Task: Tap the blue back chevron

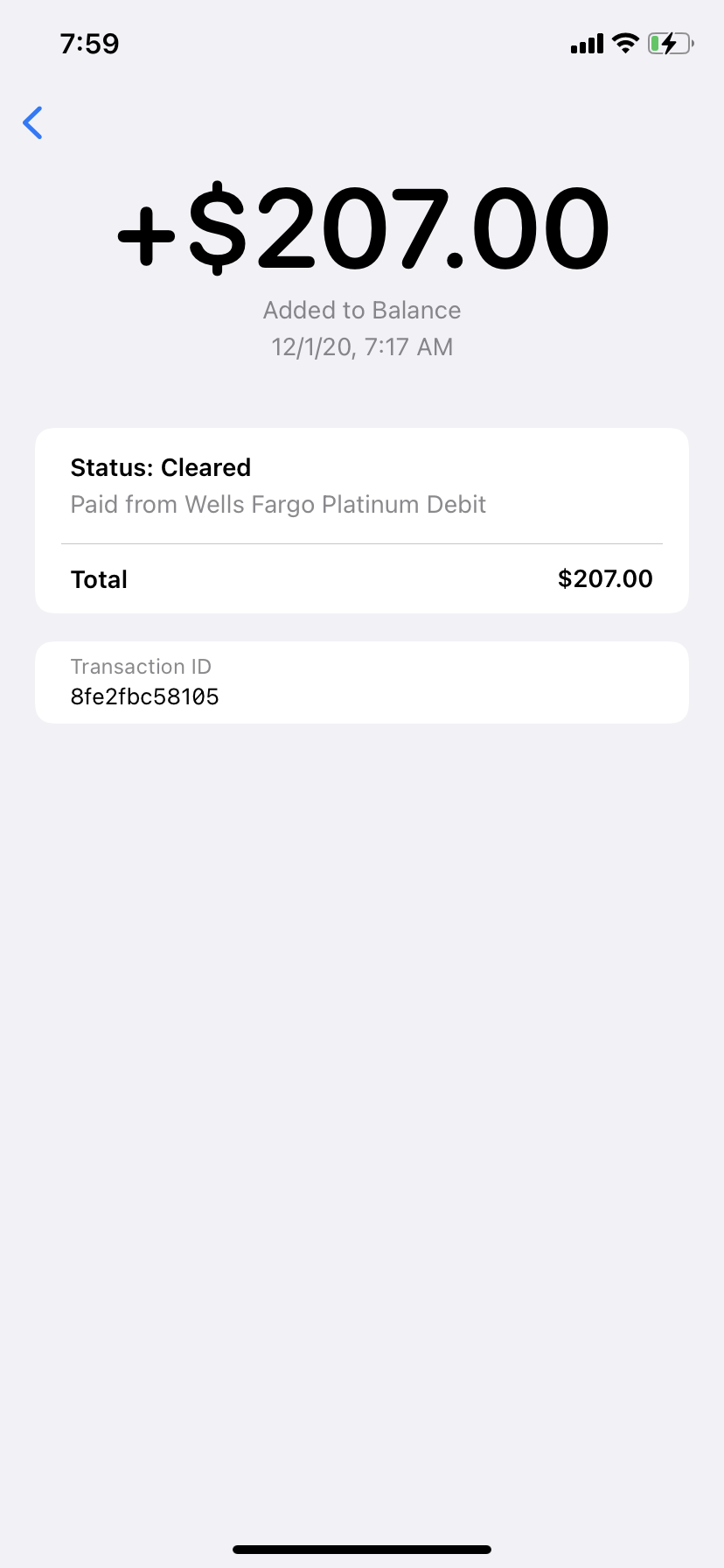Action: [33, 122]
